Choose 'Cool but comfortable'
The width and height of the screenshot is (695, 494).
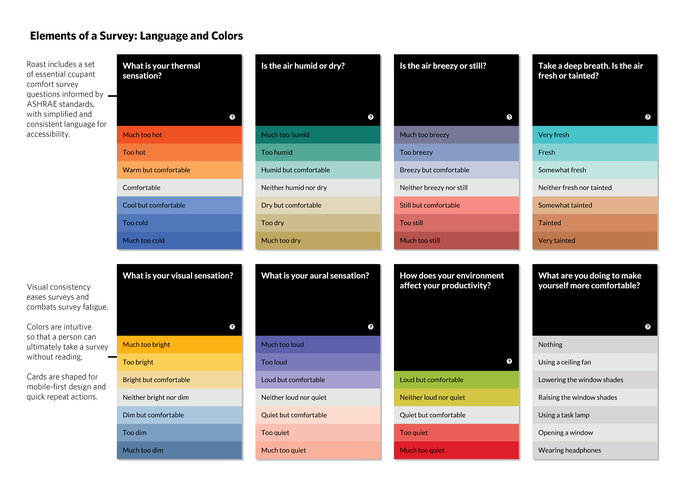(x=180, y=206)
